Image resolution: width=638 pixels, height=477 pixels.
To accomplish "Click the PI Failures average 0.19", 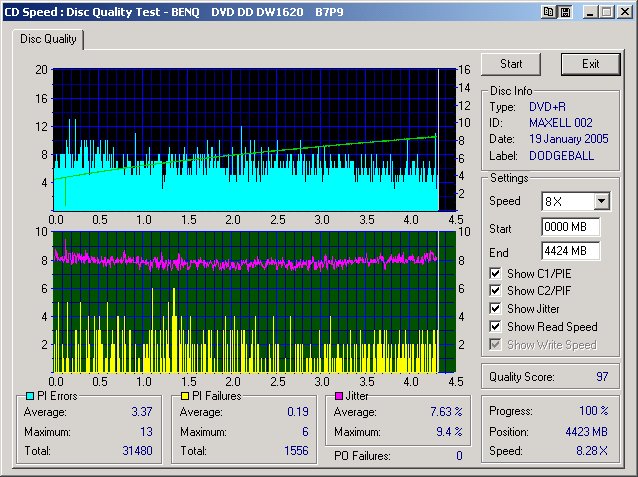I will 297,411.
